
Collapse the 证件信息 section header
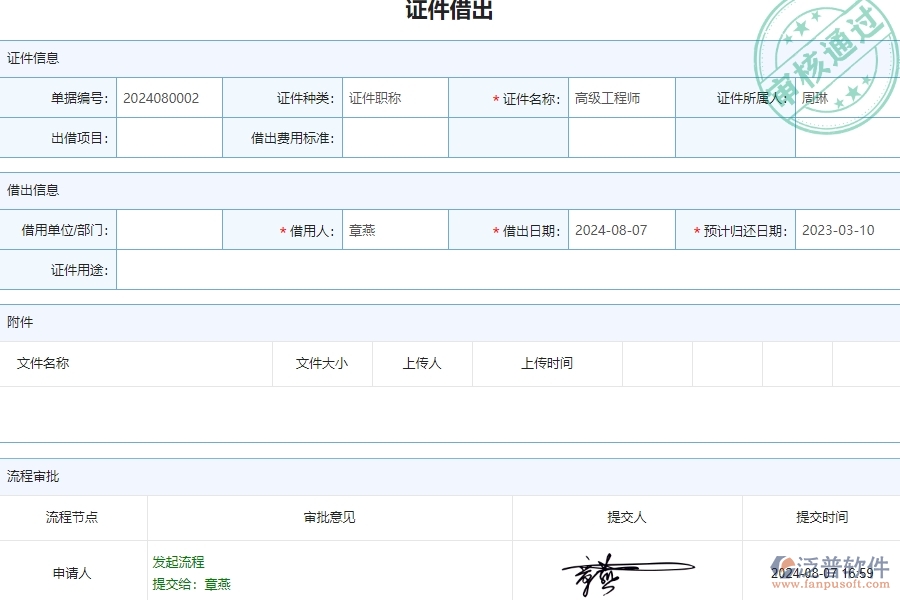click(x=32, y=58)
